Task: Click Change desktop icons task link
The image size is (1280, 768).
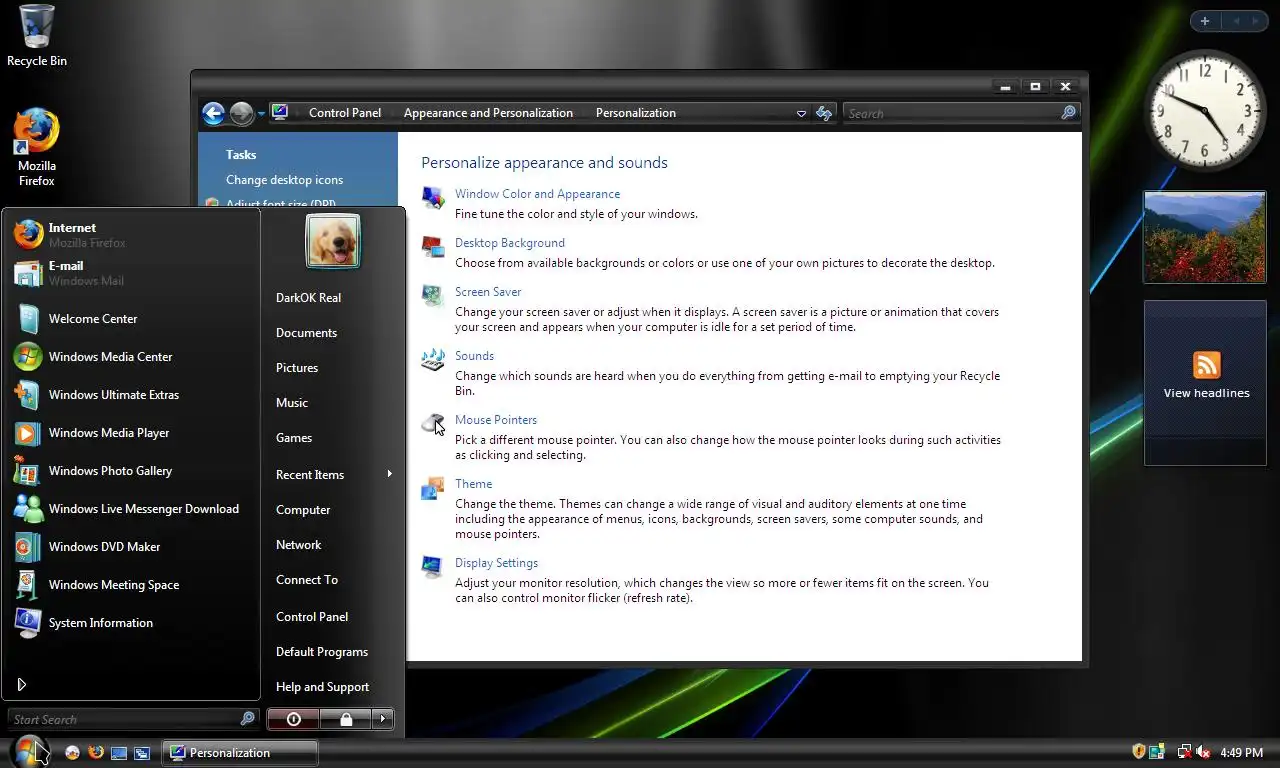Action: [x=284, y=180]
